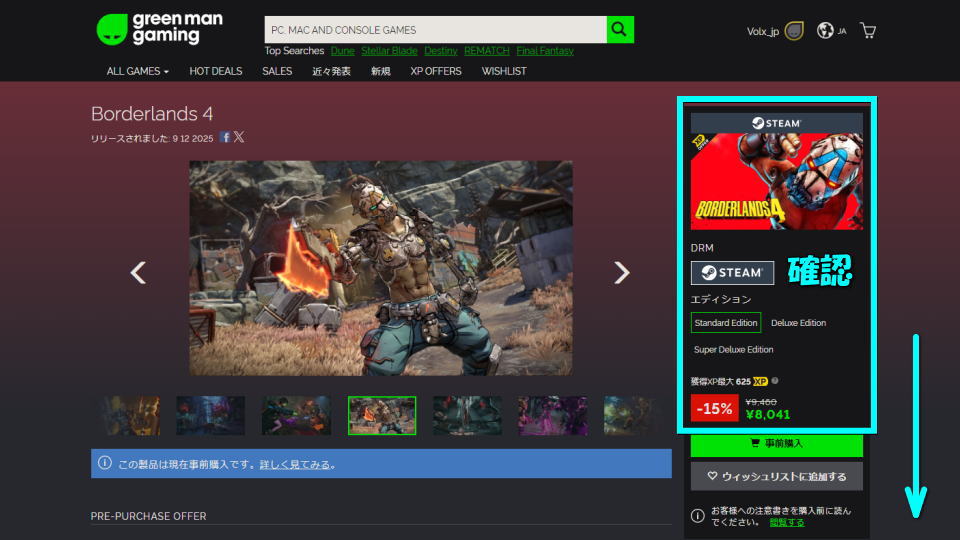This screenshot has width=960, height=540.
Task: Open the ALL GAMES dropdown menu
Action: (138, 71)
